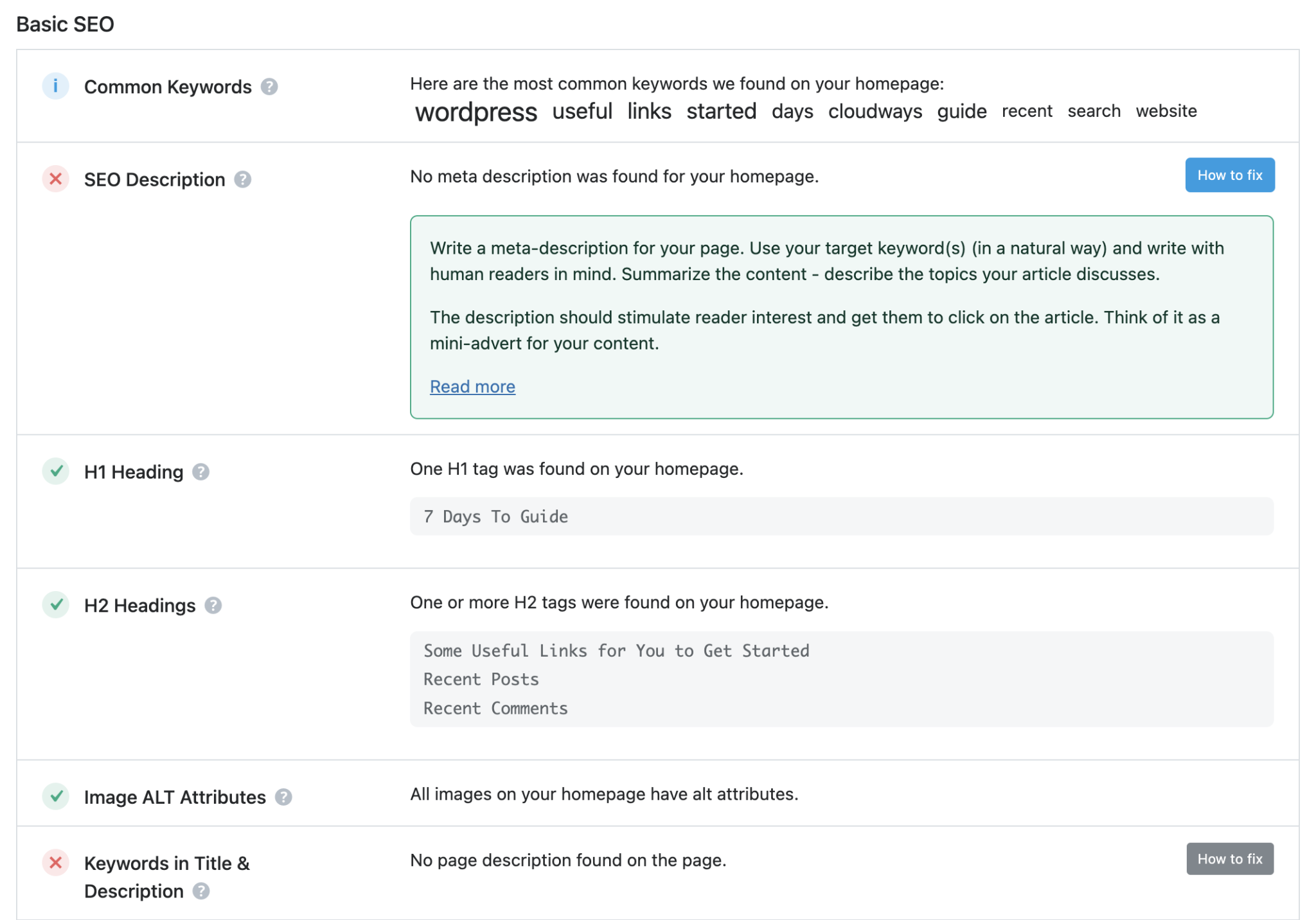The width and height of the screenshot is (1316, 920).
Task: Click the 'Recent Posts' H2 entry
Action: [x=481, y=680]
